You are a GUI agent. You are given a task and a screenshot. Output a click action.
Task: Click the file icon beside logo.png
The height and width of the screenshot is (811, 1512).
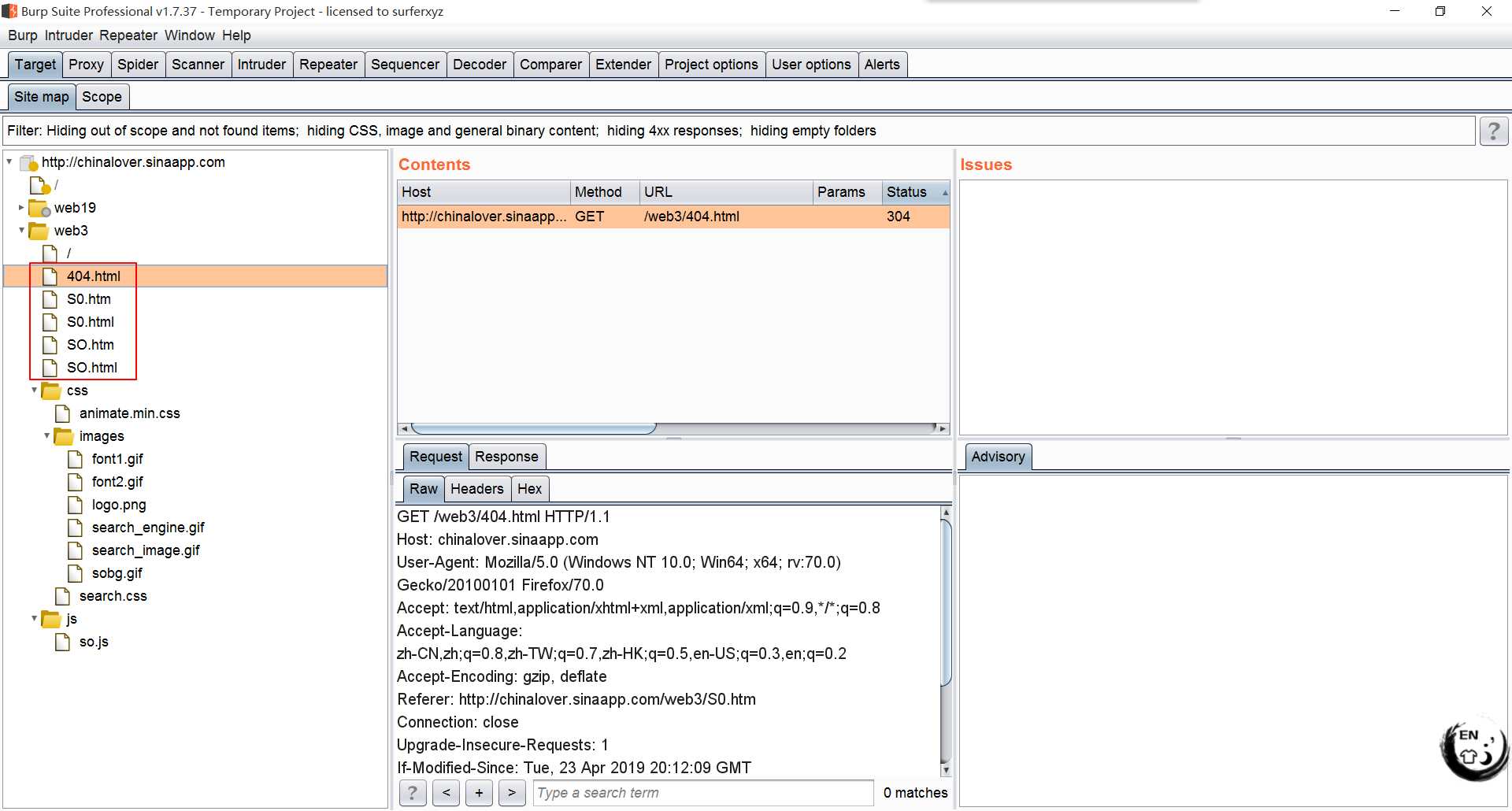(76, 505)
